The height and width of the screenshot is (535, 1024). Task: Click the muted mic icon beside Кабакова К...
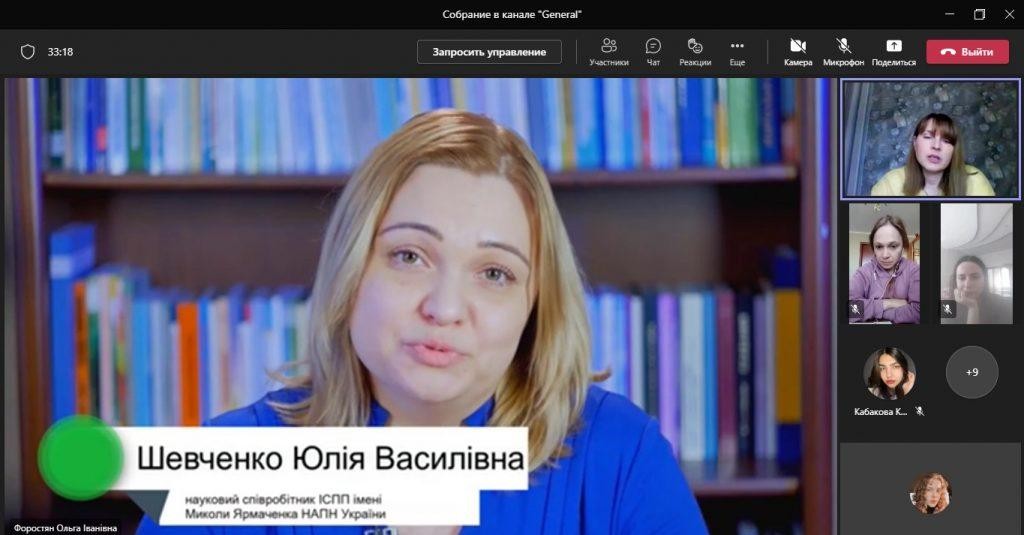[x=920, y=412]
